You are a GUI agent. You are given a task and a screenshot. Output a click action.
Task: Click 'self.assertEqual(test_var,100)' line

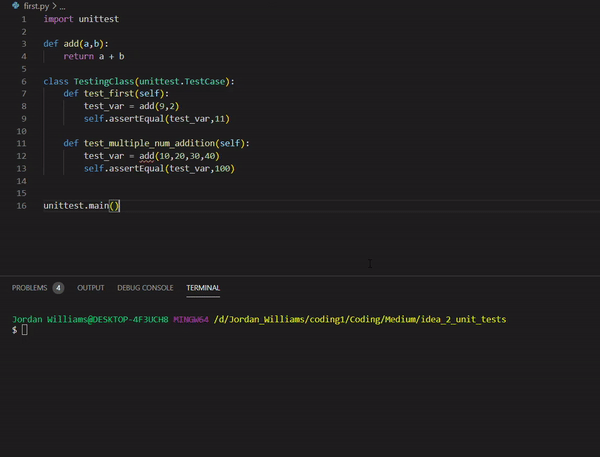point(160,169)
